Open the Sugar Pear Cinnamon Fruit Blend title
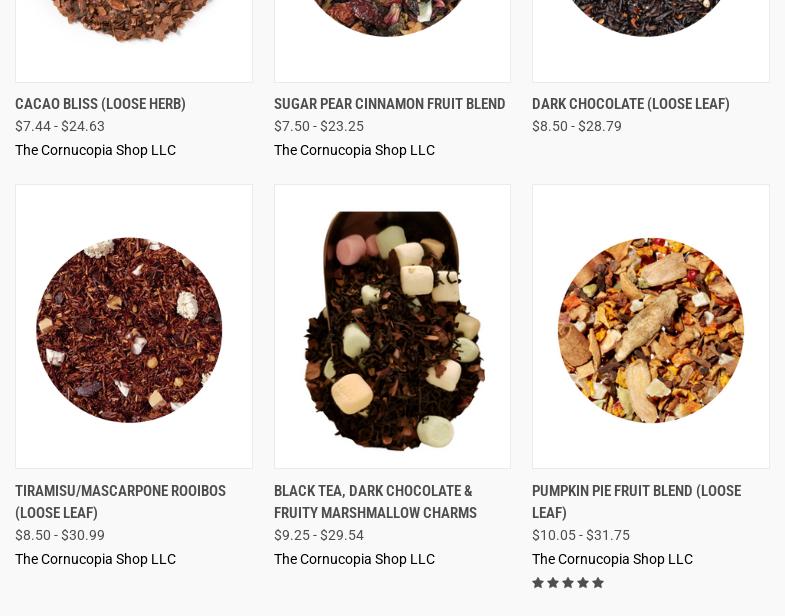The width and height of the screenshot is (785, 616). (x=389, y=104)
